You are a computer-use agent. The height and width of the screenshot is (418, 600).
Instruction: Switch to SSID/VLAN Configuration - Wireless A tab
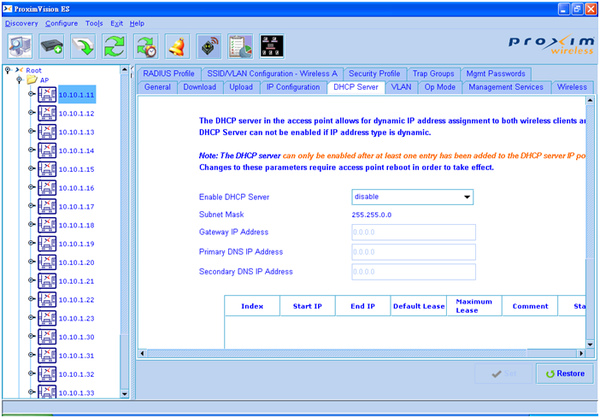click(x=272, y=73)
